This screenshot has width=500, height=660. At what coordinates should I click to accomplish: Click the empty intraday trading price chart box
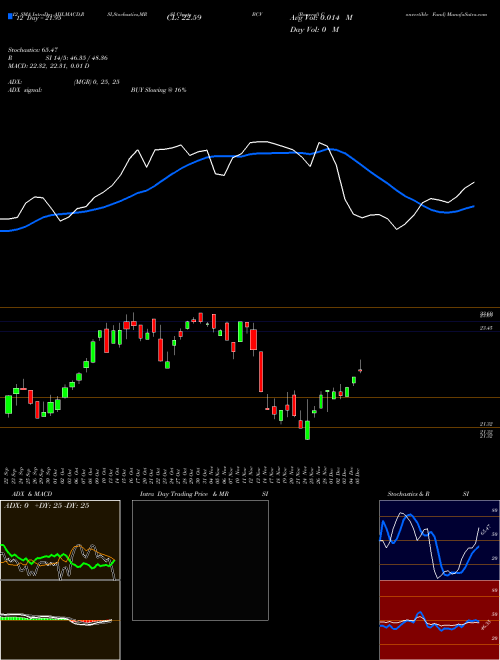[200, 560]
